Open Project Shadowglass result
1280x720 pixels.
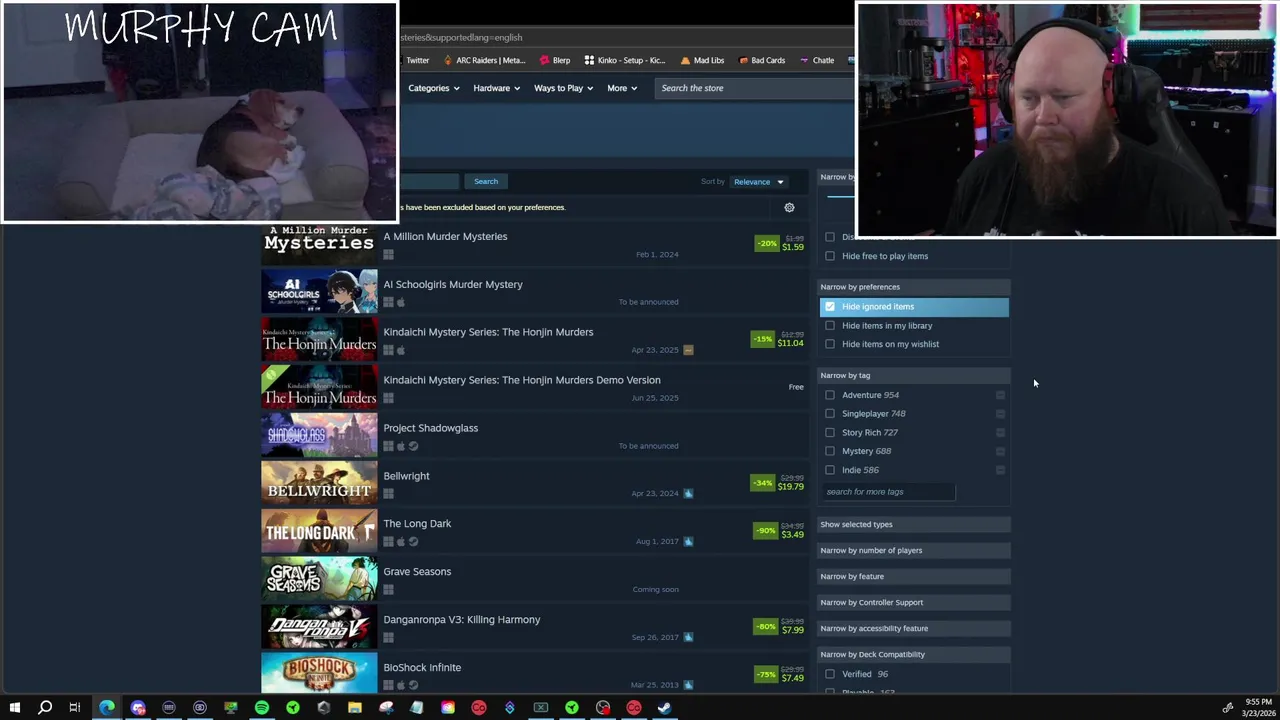coord(532,436)
